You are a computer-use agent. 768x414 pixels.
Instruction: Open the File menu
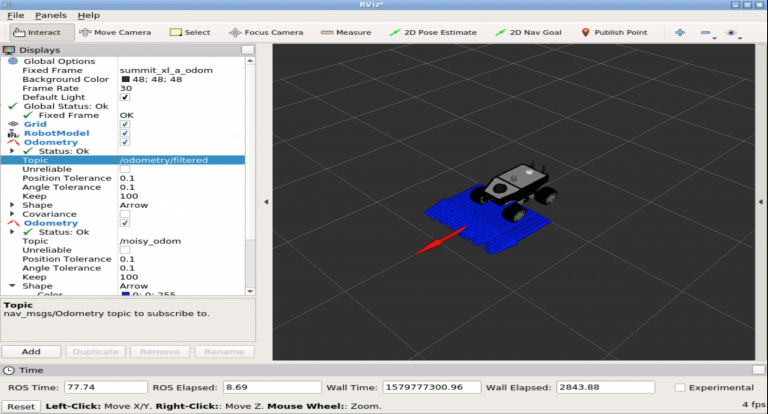[x=16, y=15]
